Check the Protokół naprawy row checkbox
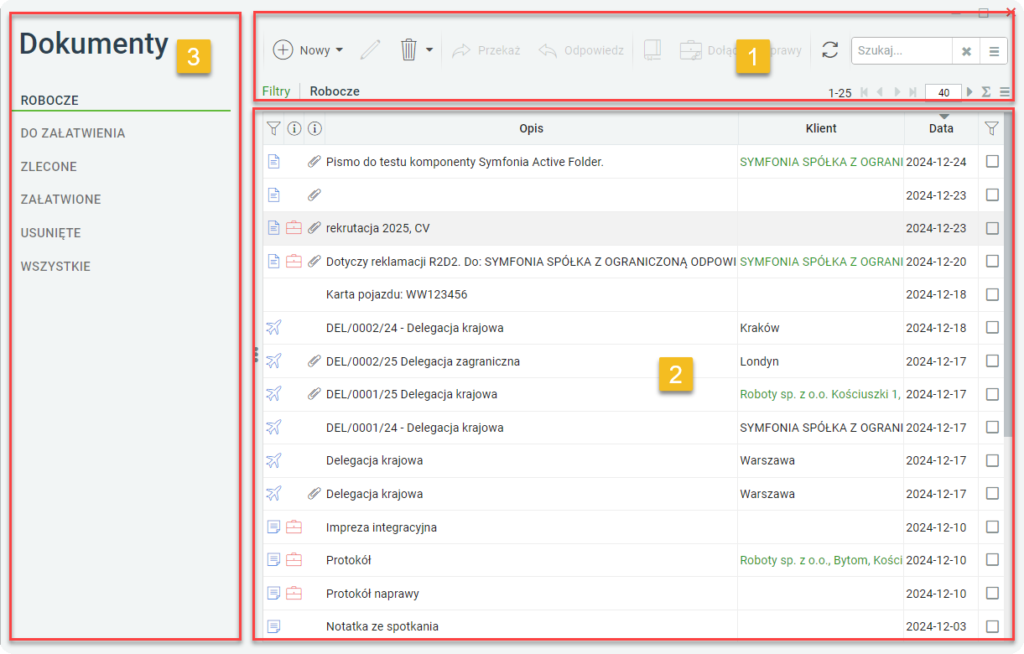The image size is (1024, 654). (992, 593)
